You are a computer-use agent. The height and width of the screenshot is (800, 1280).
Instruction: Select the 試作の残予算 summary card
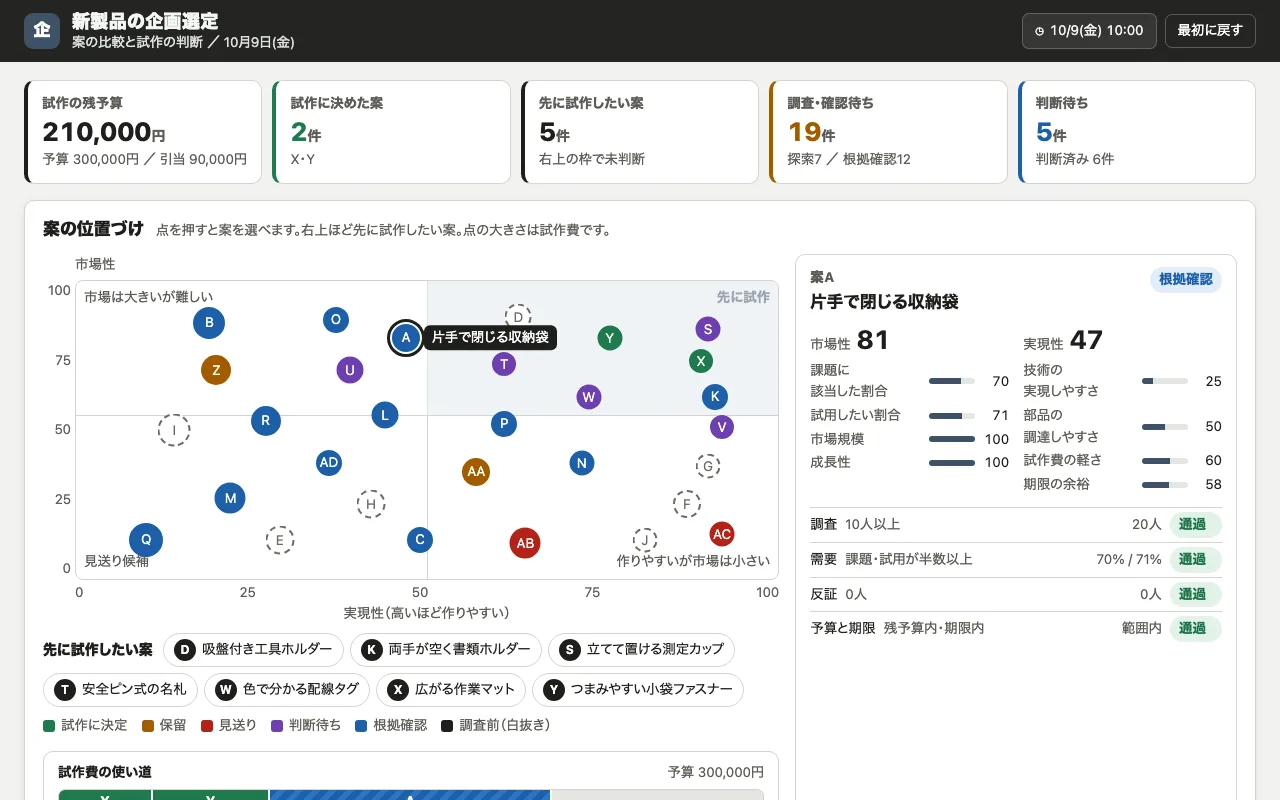[x=143, y=132]
